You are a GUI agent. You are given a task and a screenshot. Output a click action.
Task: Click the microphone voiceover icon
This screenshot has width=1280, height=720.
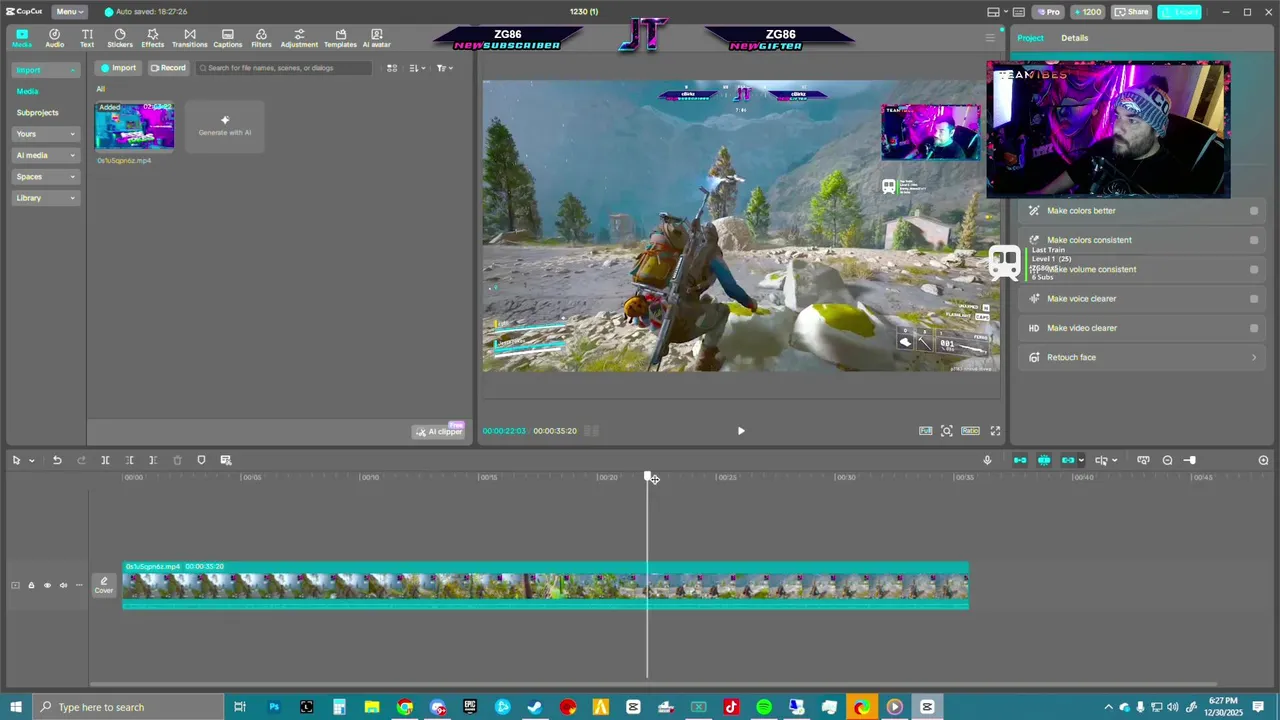tap(987, 460)
